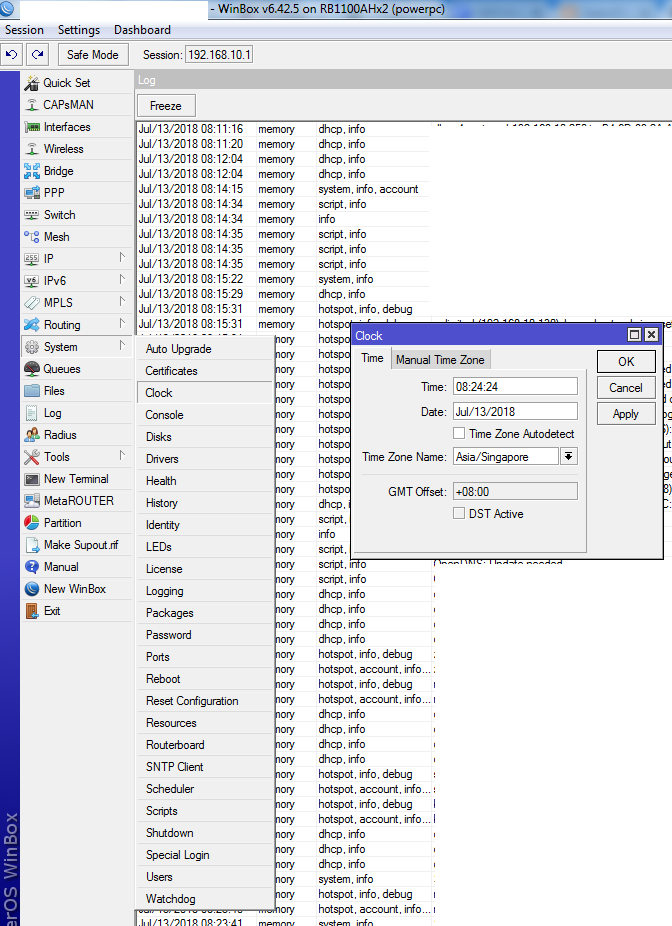Toggle Safe Mode button
Image resolution: width=672 pixels, height=926 pixels.
92,55
